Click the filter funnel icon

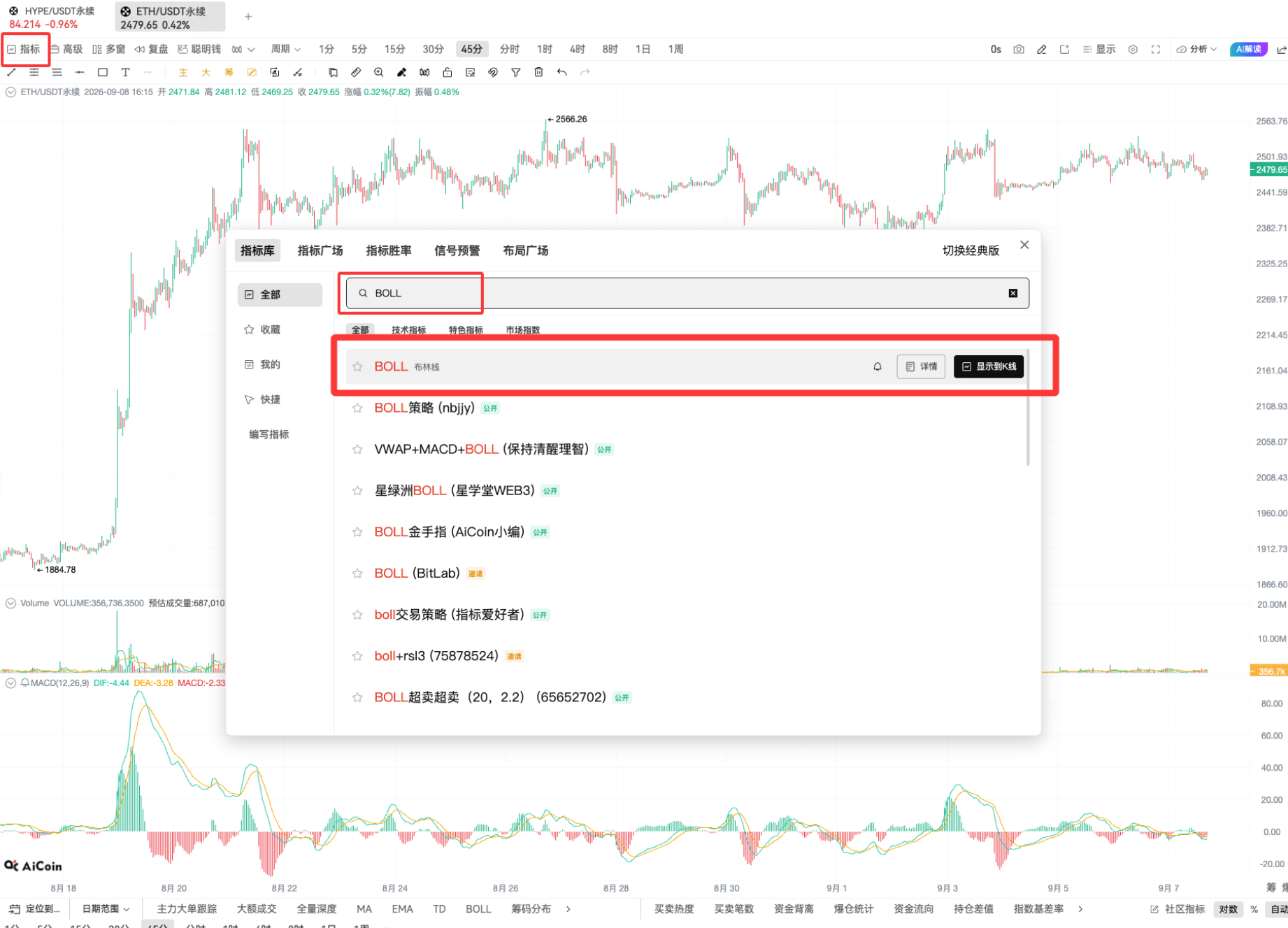click(516, 72)
